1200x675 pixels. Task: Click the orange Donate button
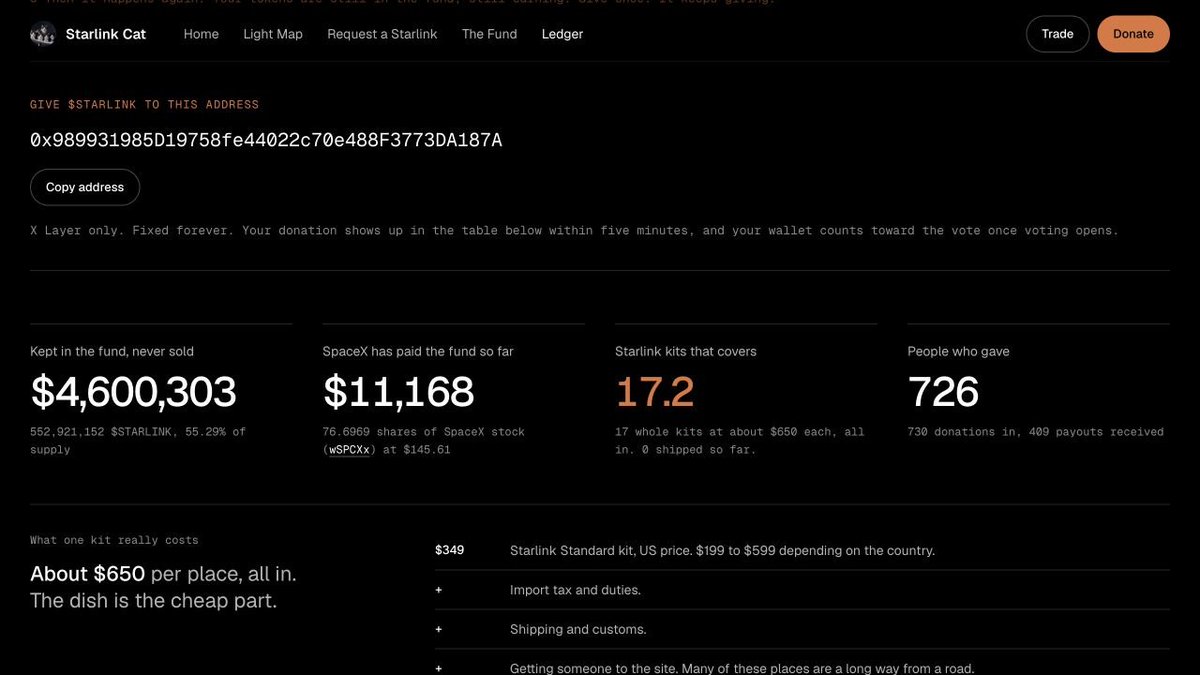1133,34
